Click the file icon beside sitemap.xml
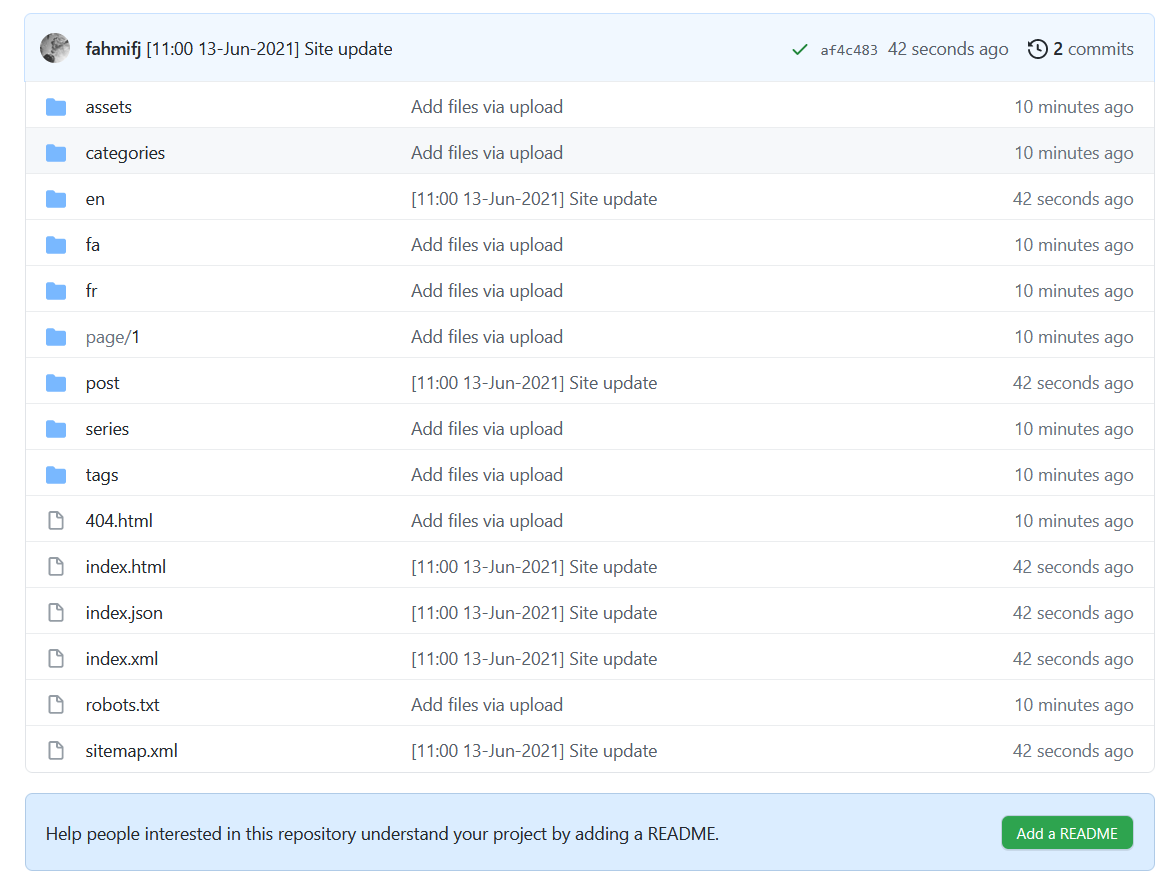Viewport: 1162px width, 881px height. [x=56, y=751]
